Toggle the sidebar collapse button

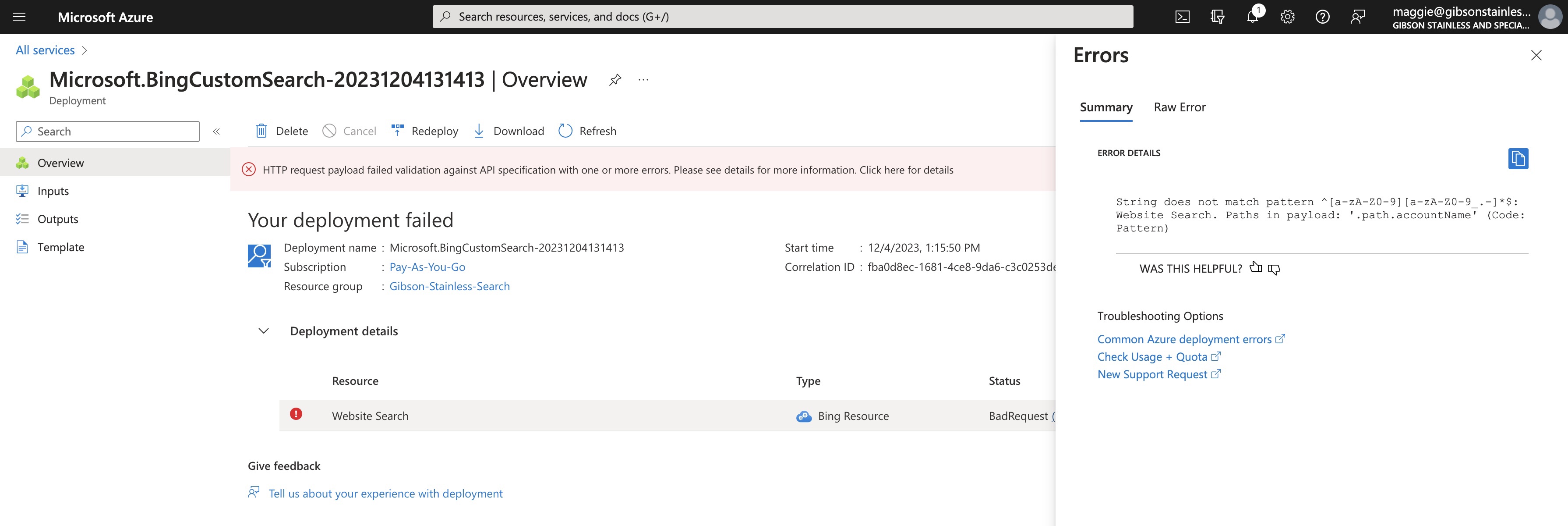(216, 131)
